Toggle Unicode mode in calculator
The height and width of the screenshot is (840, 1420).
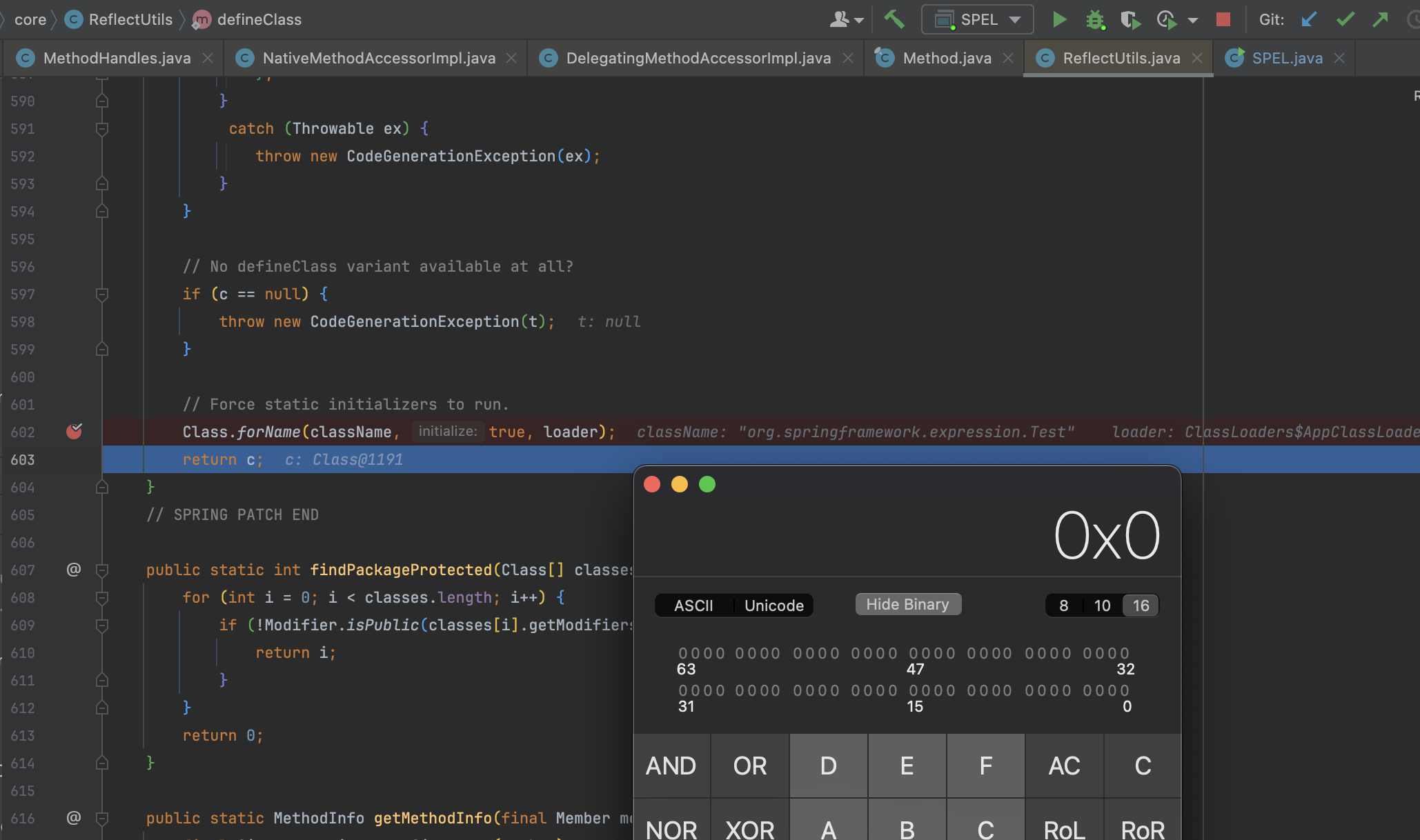pos(773,606)
